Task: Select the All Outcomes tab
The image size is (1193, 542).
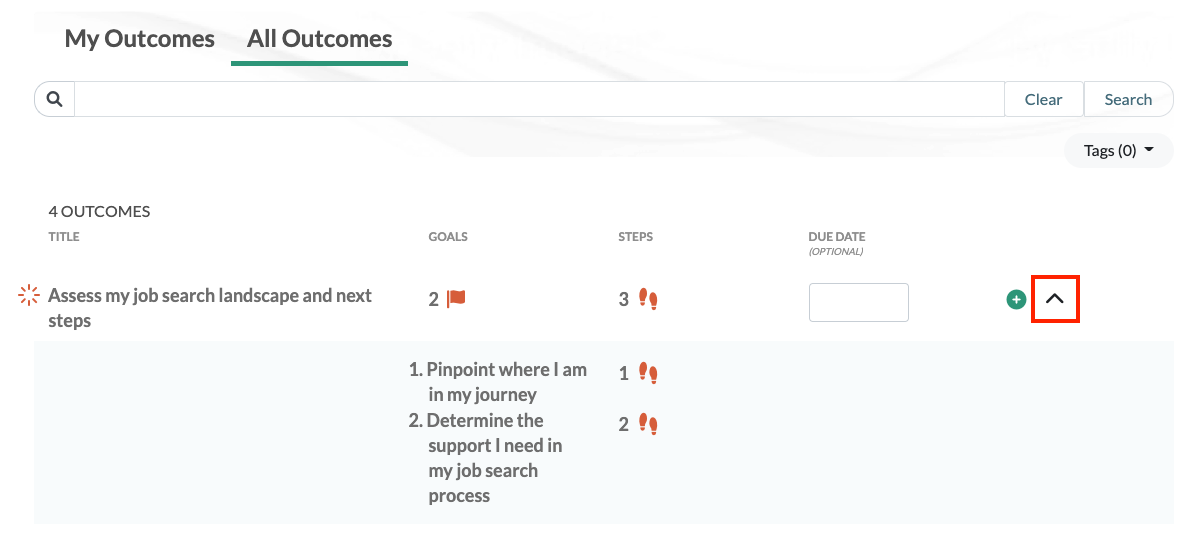Action: point(319,39)
